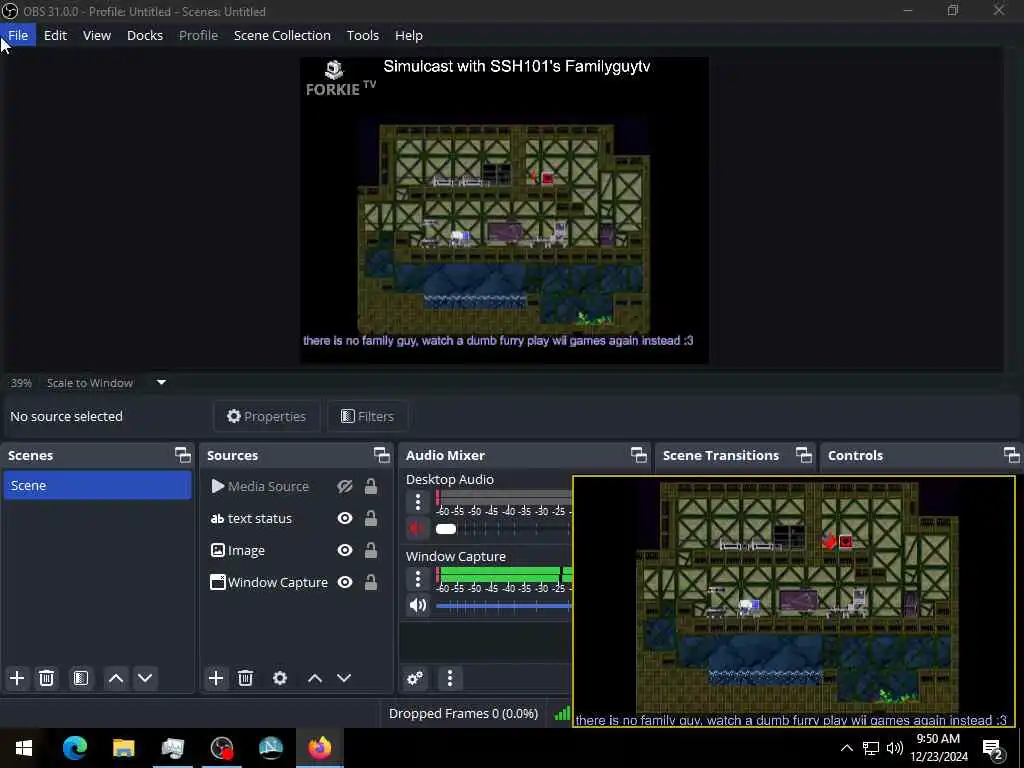Screen dimensions: 1024x768
Task: Open the File menu
Action: (x=18, y=35)
